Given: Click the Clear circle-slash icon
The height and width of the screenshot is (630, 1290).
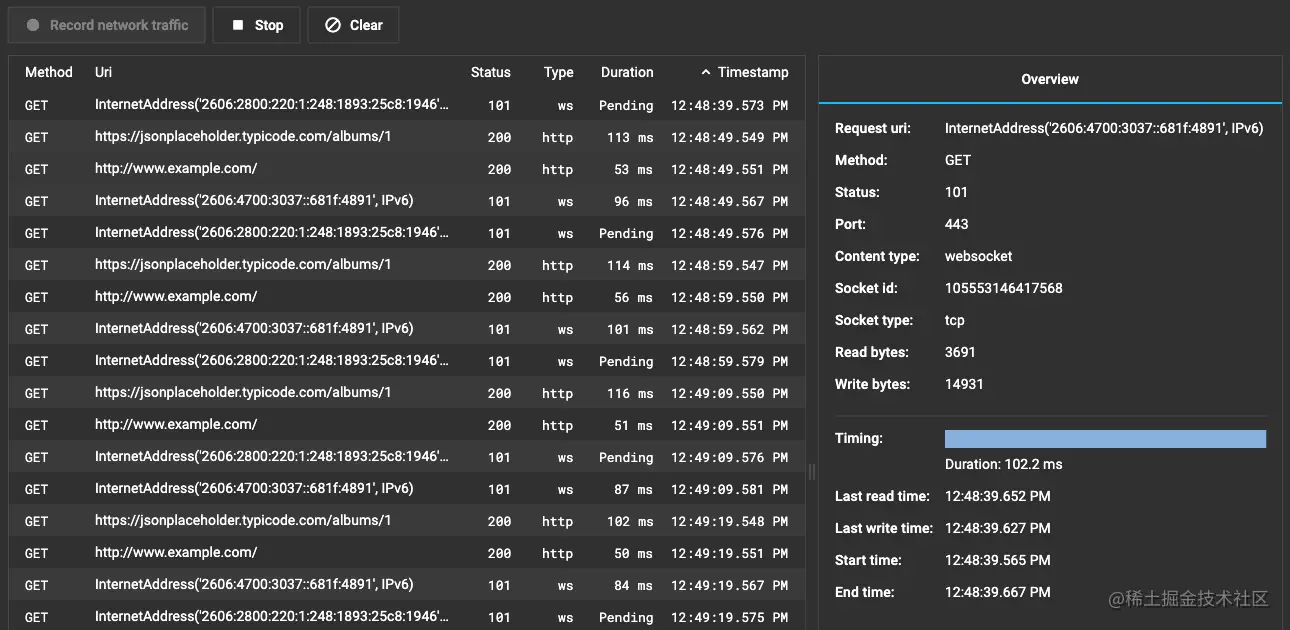Looking at the screenshot, I should tap(332, 25).
